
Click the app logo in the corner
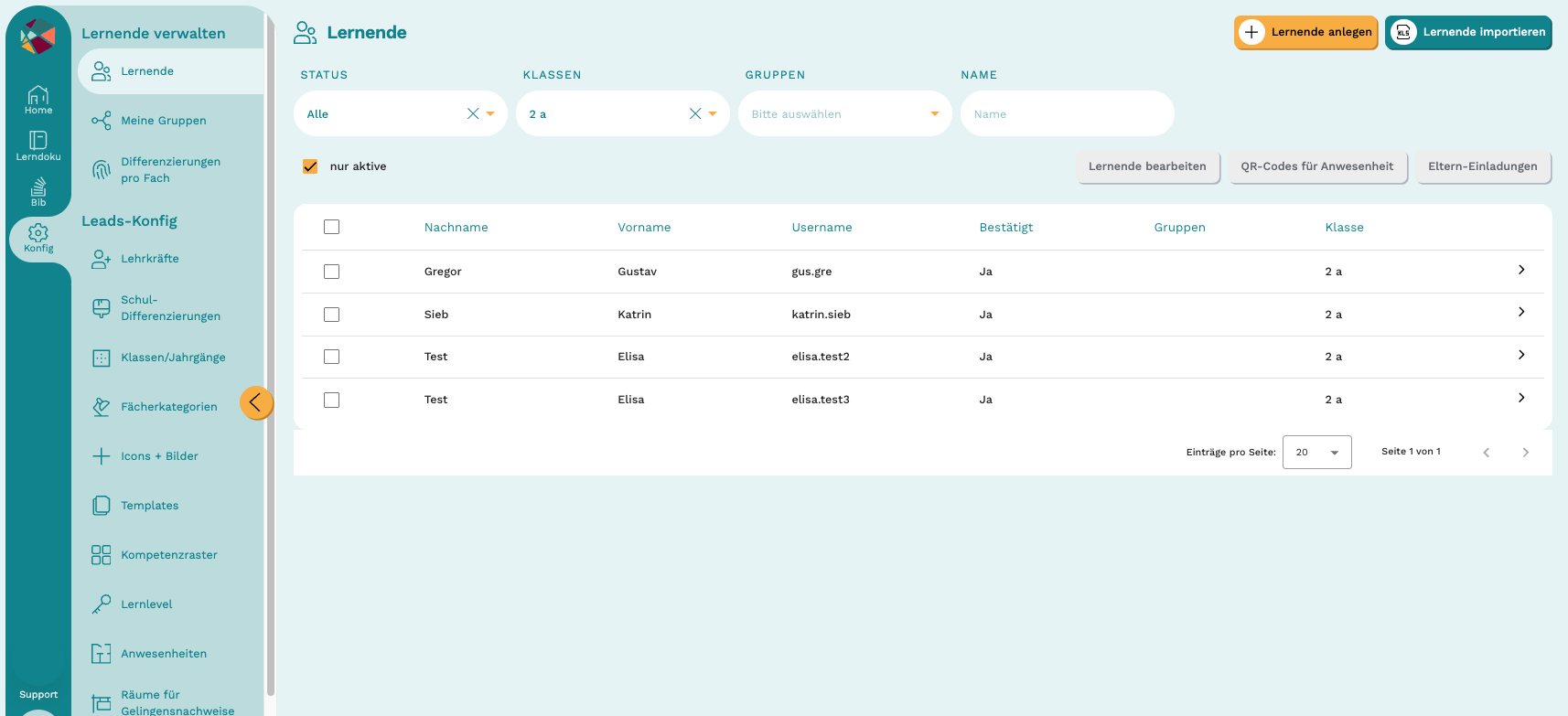(x=38, y=37)
